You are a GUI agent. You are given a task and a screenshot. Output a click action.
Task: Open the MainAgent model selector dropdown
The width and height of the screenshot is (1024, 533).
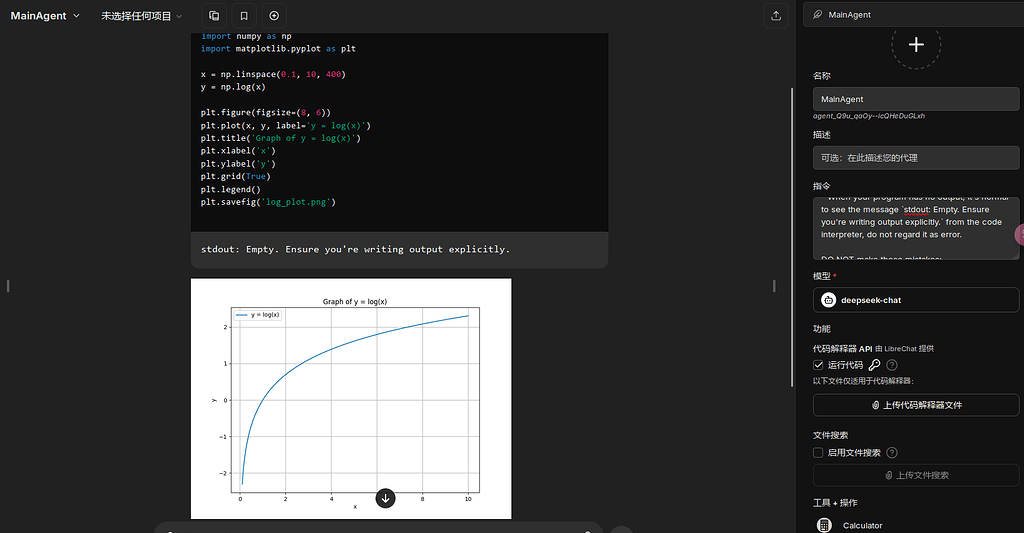pyautogui.click(x=44, y=16)
